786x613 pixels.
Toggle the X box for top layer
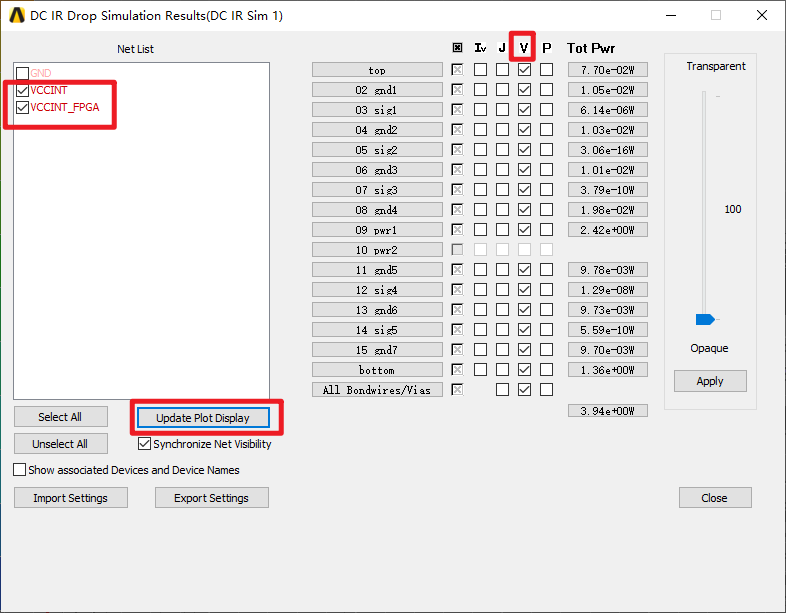[x=457, y=69]
